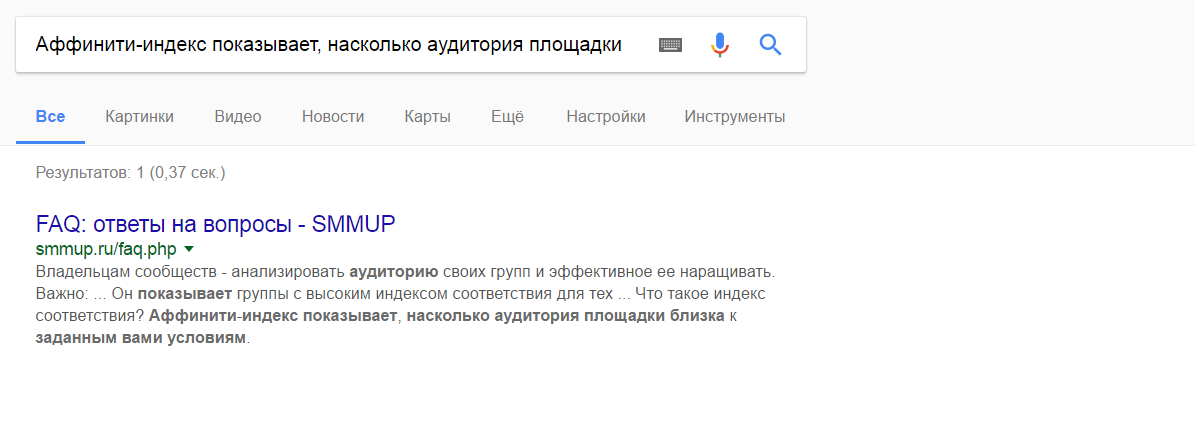Switch to the Картинки tab

(x=139, y=117)
